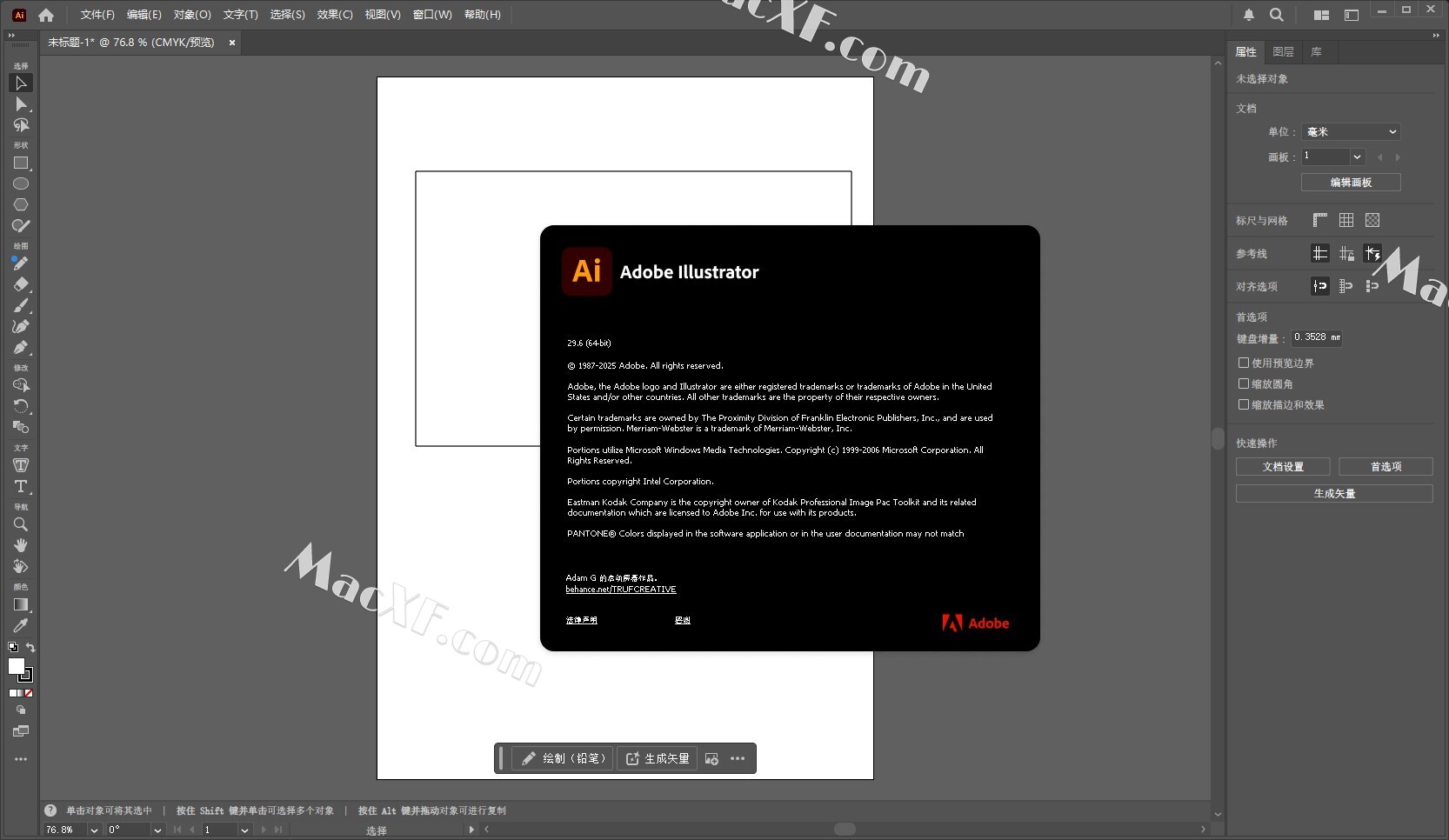Viewport: 1449px width, 840px height.
Task: Enable 缩放描边和效果 checkbox
Action: coord(1244,404)
